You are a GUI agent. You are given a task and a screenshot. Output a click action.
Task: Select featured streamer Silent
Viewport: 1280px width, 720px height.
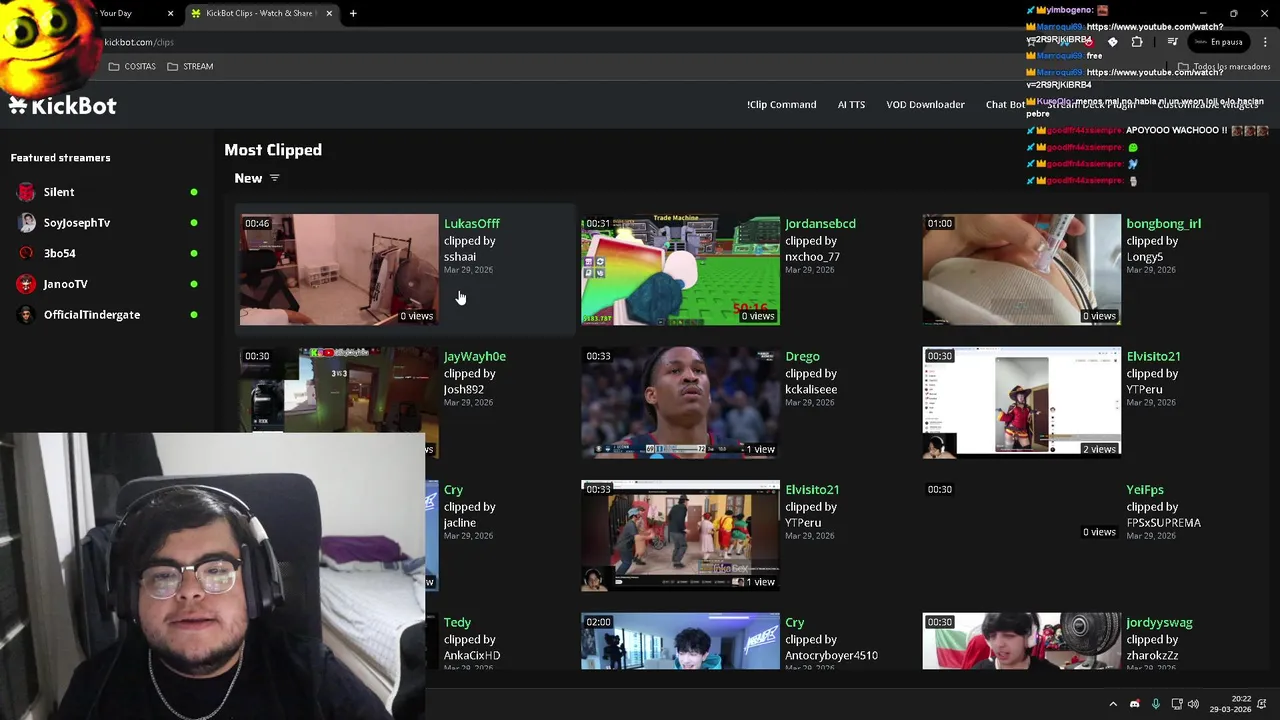click(x=107, y=192)
